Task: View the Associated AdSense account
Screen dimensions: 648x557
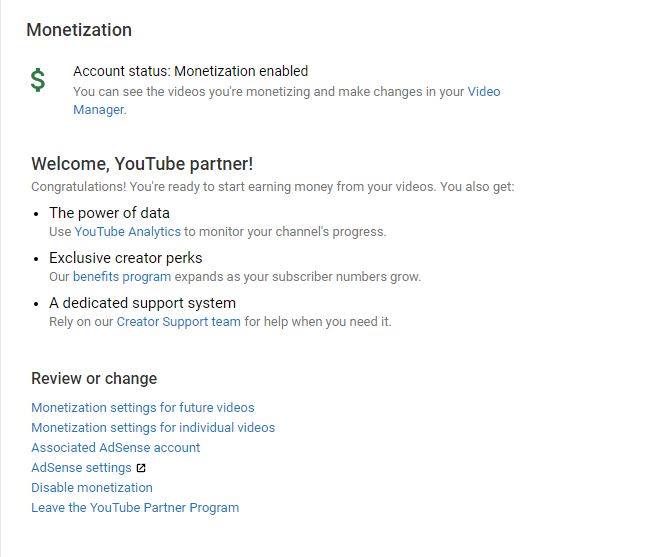Action: (x=116, y=448)
